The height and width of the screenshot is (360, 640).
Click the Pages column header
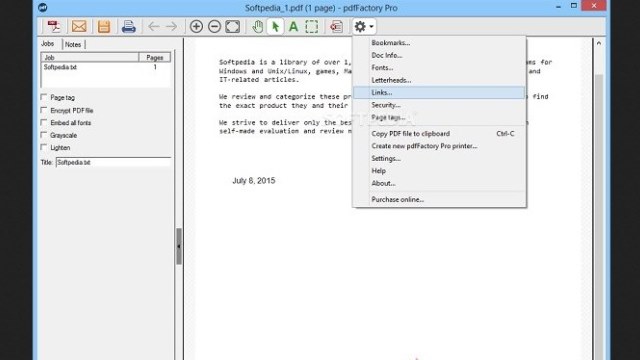coord(155,58)
